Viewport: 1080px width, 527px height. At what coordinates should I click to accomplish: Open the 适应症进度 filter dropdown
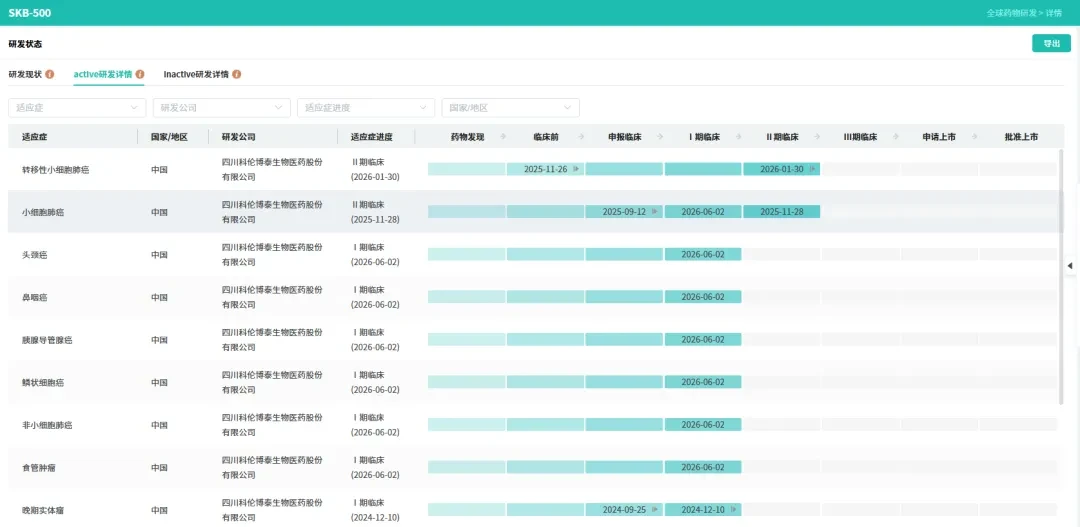[x=366, y=107]
